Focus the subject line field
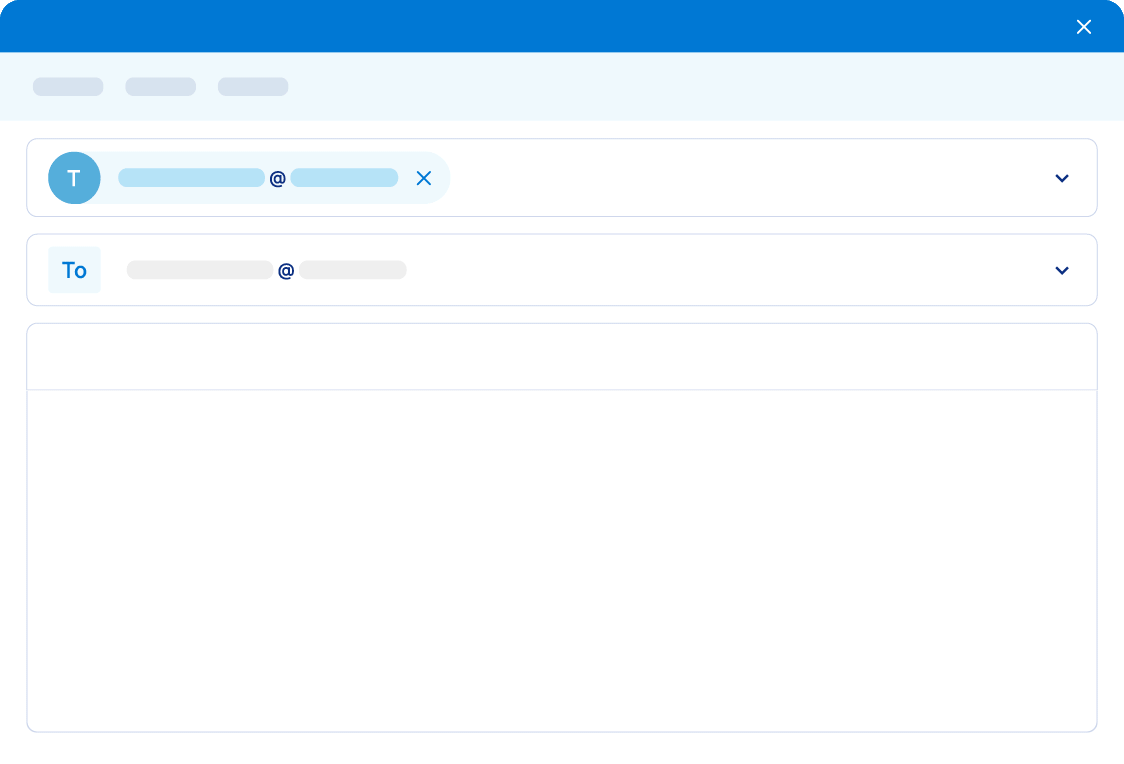The height and width of the screenshot is (764, 1124). click(561, 357)
